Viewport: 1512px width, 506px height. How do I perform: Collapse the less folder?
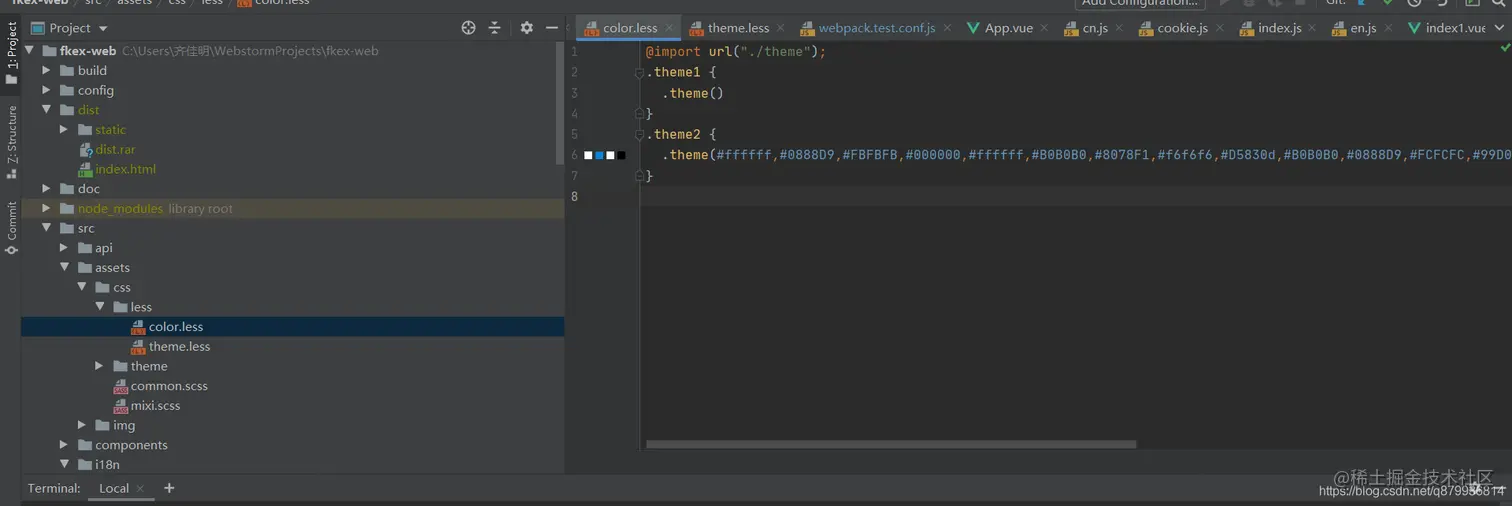pyautogui.click(x=100, y=307)
